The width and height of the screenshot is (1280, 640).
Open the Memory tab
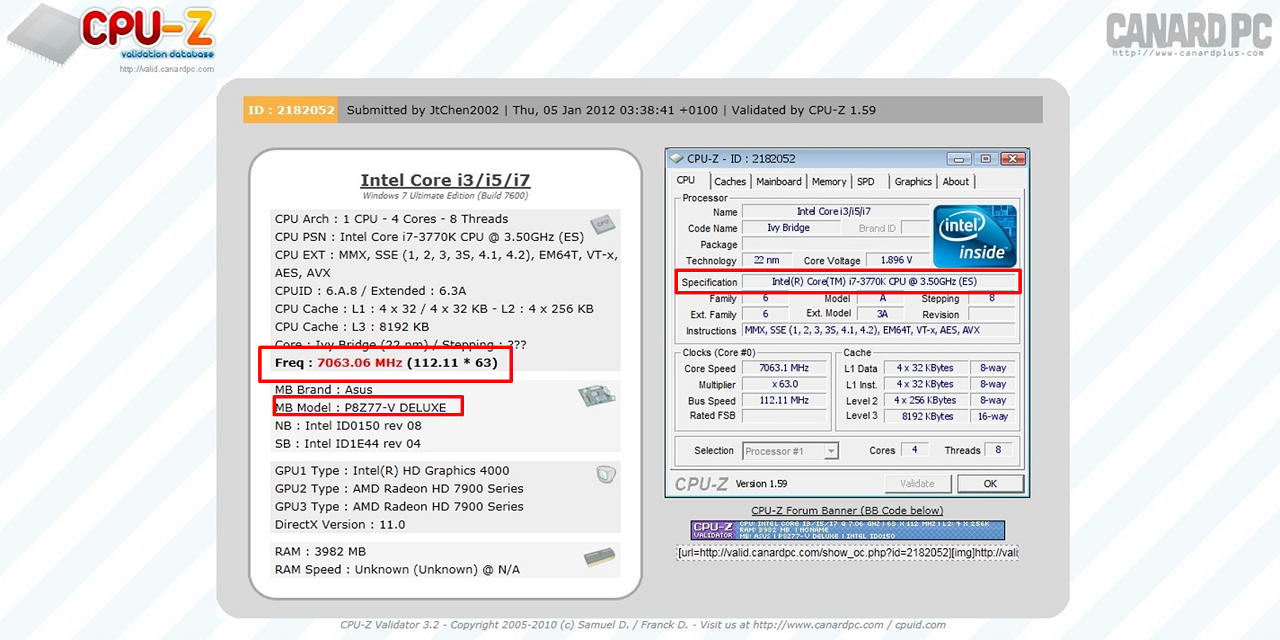coord(828,182)
